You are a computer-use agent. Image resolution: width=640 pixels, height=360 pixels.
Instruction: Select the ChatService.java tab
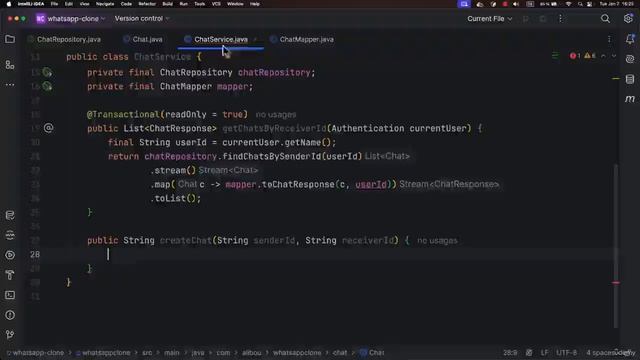pyautogui.click(x=221, y=40)
